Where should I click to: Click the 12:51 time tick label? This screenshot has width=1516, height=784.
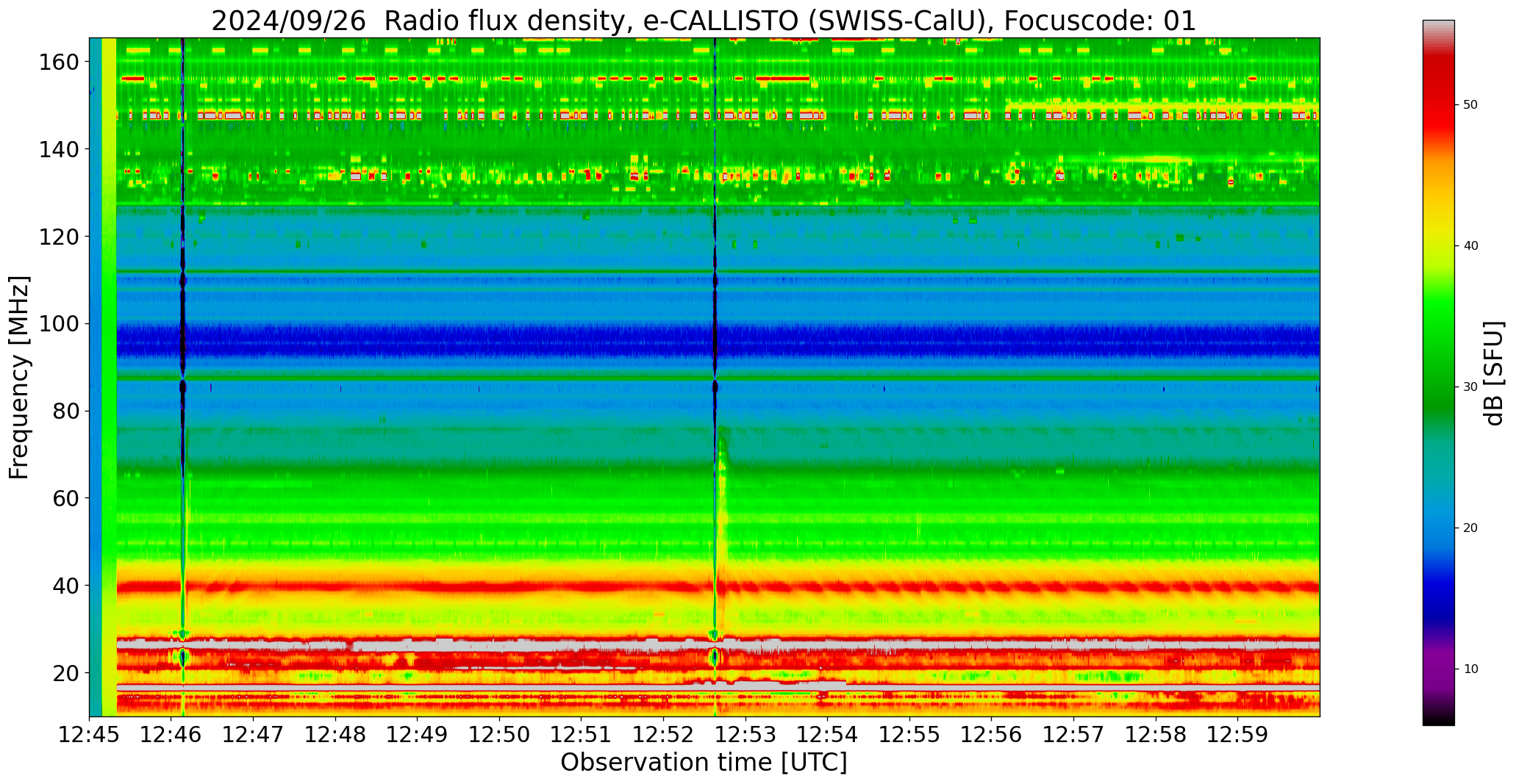(582, 735)
